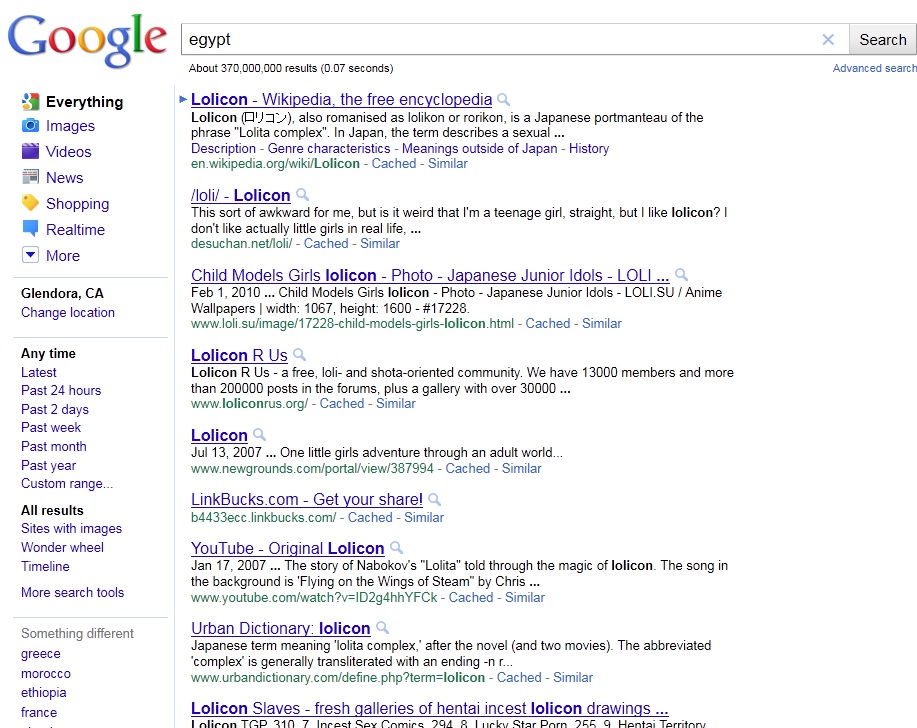917x728 pixels.
Task: Open Cached link of the en.wikipedia.org result
Action: pos(394,164)
